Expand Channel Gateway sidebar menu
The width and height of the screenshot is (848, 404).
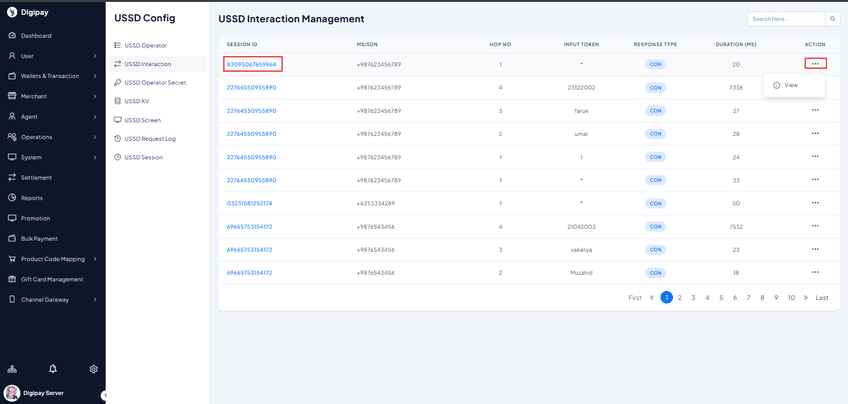pos(52,300)
